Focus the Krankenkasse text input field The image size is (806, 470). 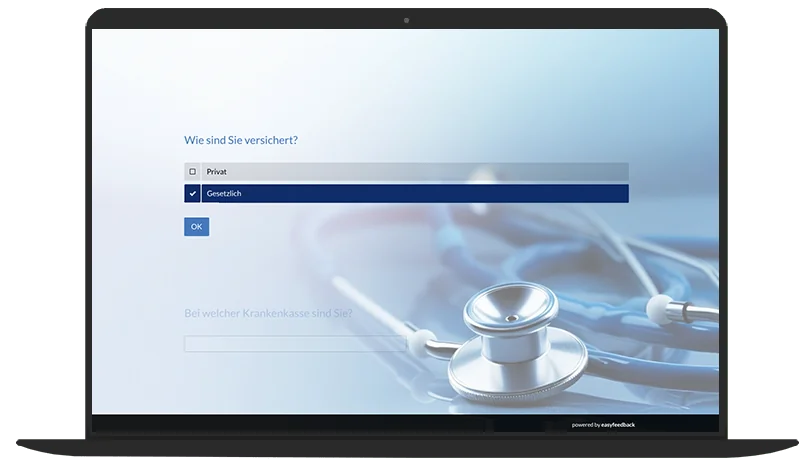tap(295, 344)
